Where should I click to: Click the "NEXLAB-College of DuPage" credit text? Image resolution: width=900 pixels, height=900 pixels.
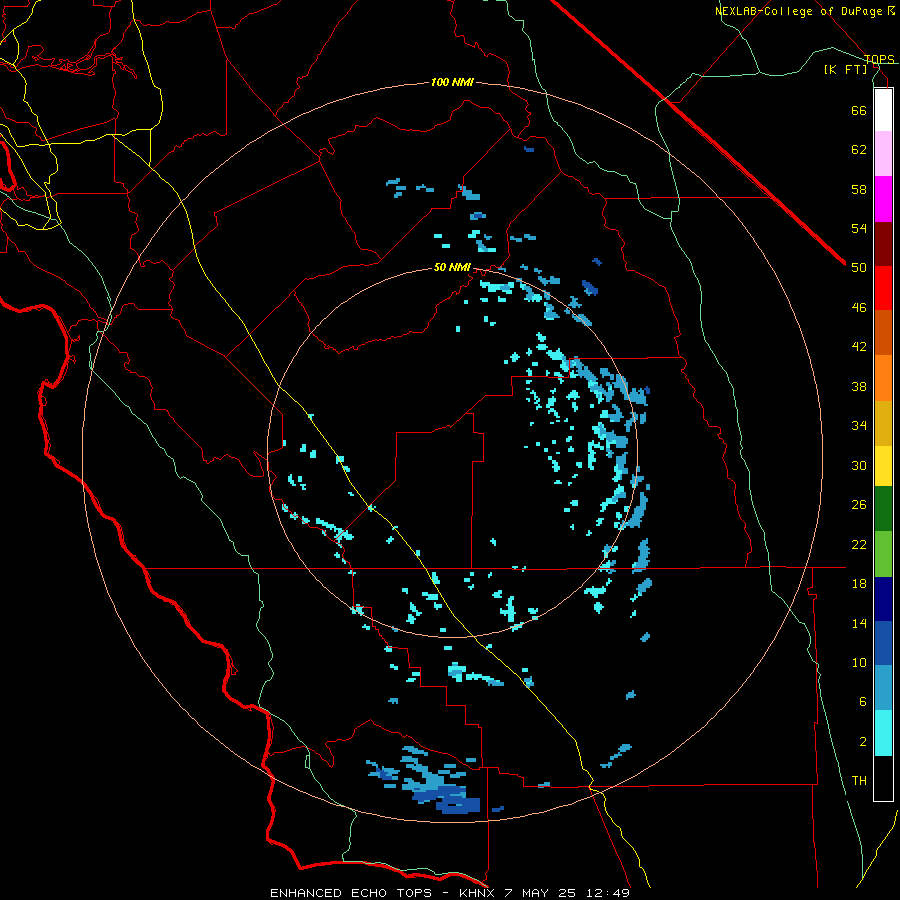click(x=799, y=11)
